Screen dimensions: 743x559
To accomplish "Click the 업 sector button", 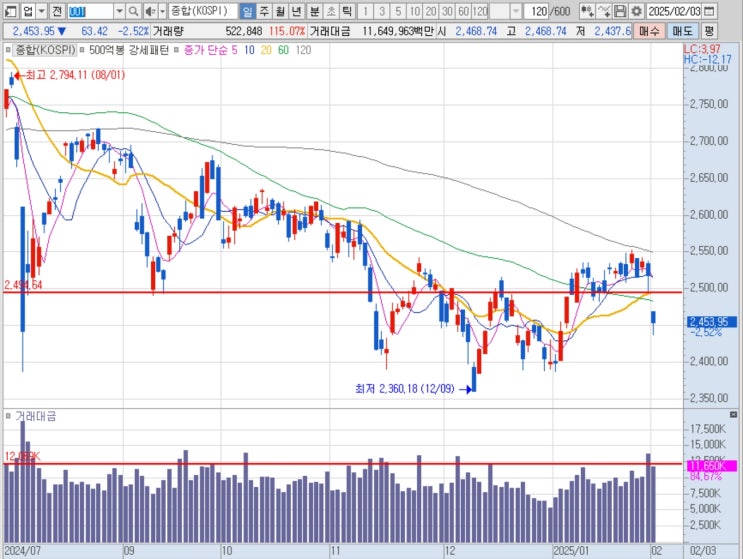I will pyautogui.click(x=28, y=10).
